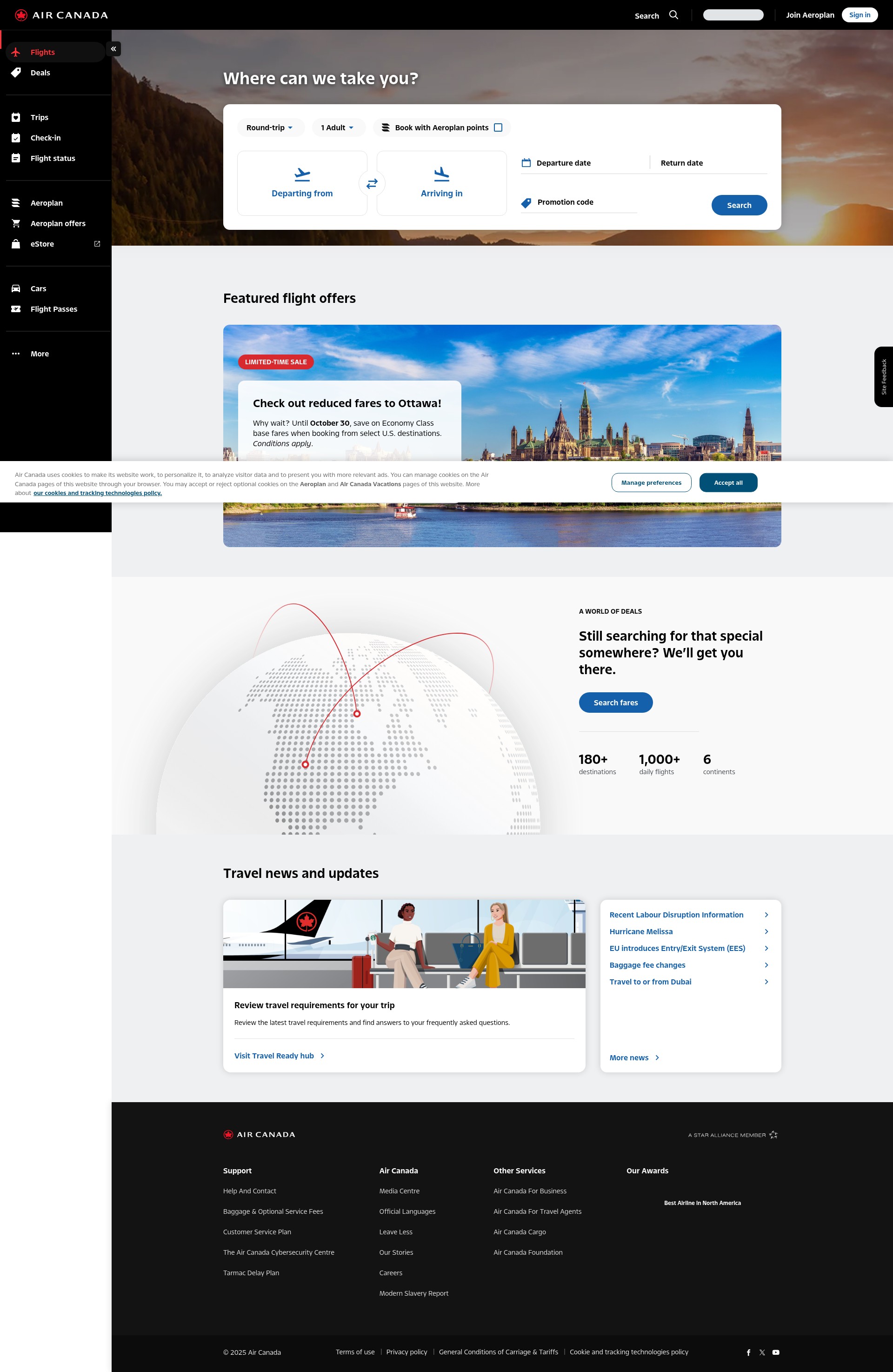Click the Star Alliance member logo

733,1135
